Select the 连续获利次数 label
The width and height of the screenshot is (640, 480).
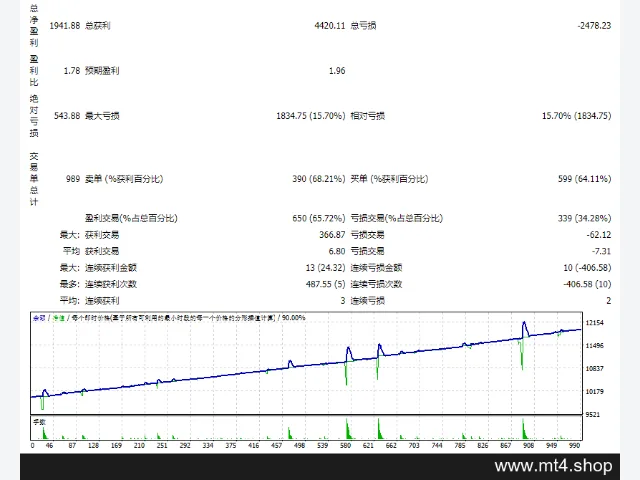[x=111, y=284]
